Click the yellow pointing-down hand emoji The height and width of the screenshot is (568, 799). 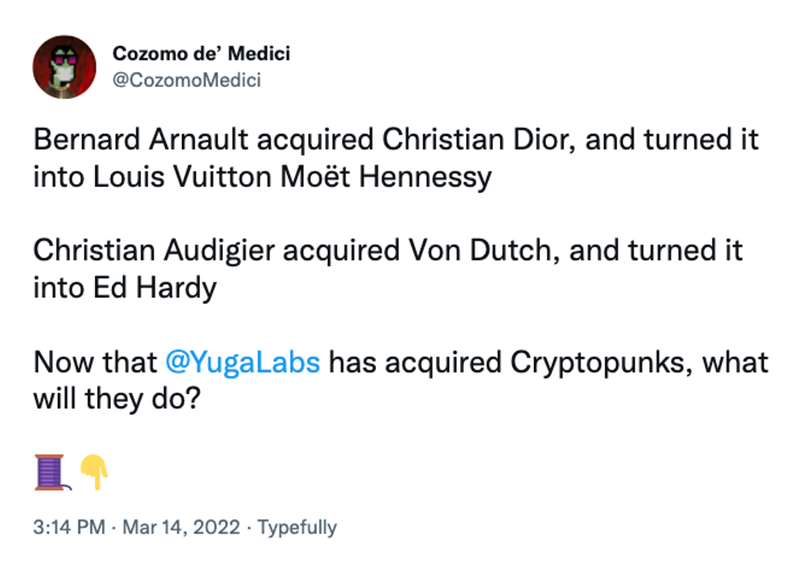click(x=95, y=472)
